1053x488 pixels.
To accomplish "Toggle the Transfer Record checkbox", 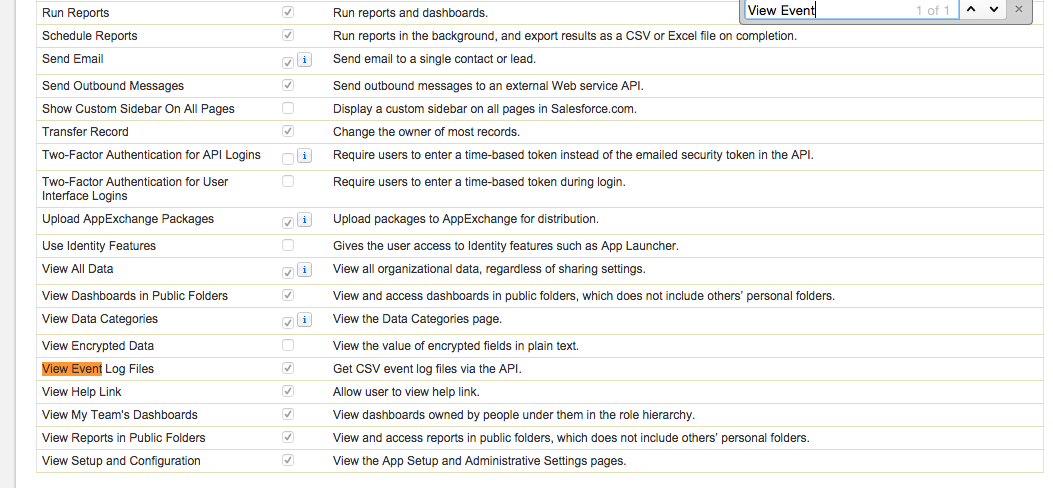I will click(288, 131).
